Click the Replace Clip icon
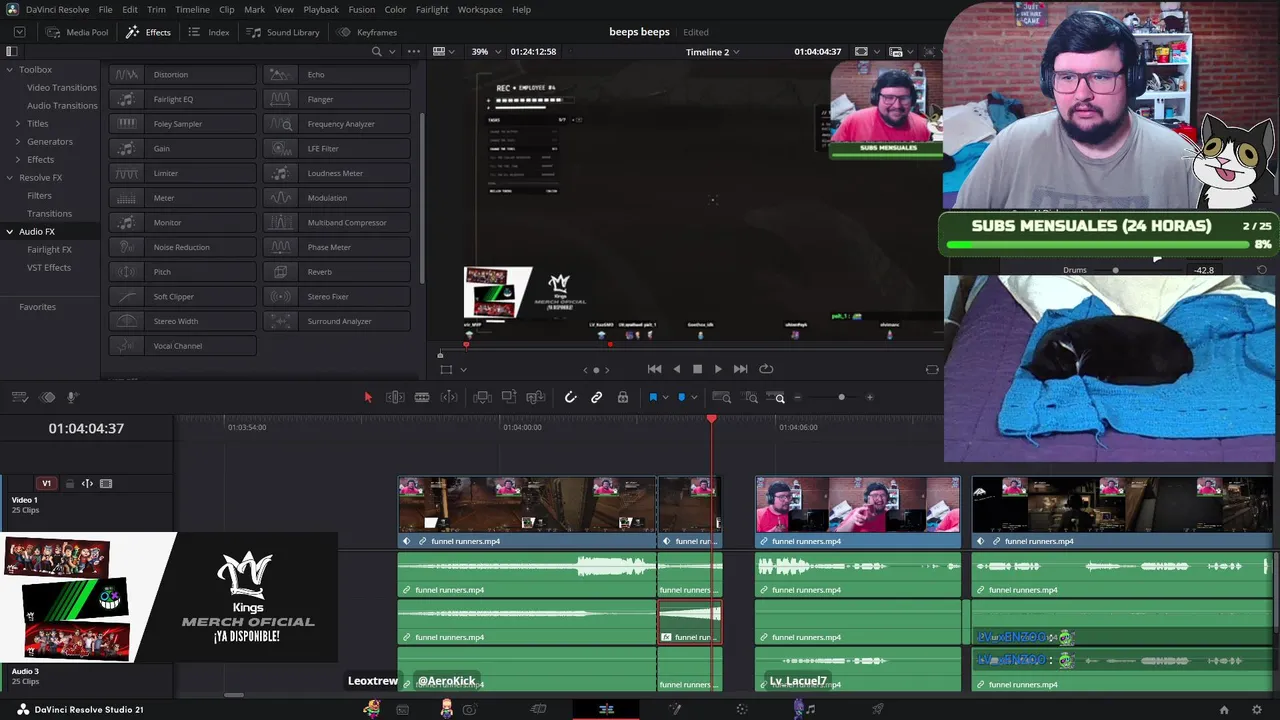This screenshot has height=720, width=1280. (535, 397)
